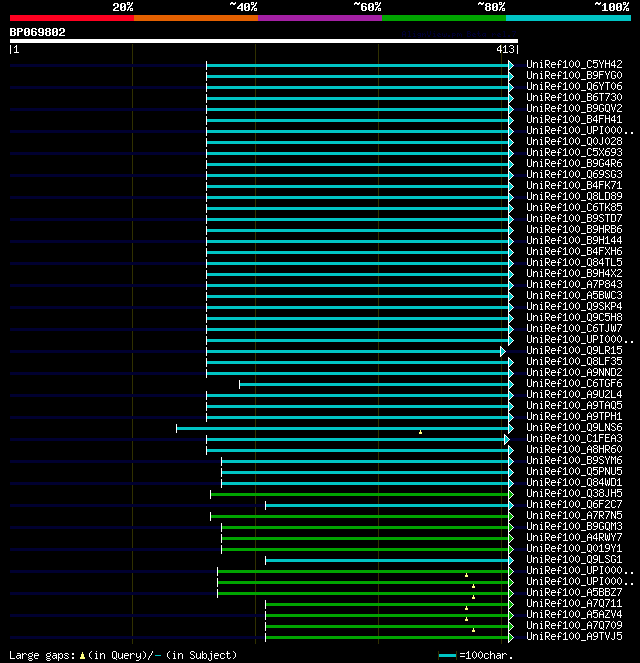Select the UniRef100_A7Q709 label
The width and height of the screenshot is (640, 663).
click(574, 625)
